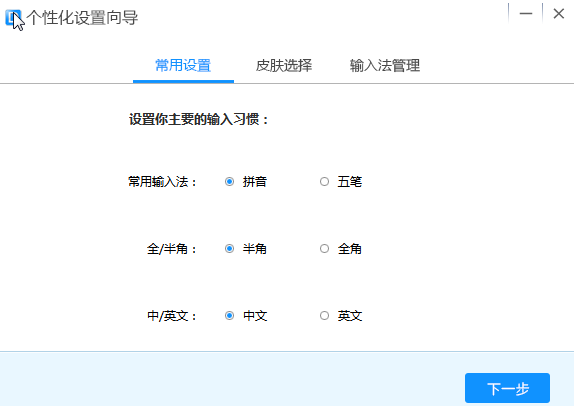574x406 pixels.
Task: Click the app logo icon in title bar
Action: tap(13, 18)
